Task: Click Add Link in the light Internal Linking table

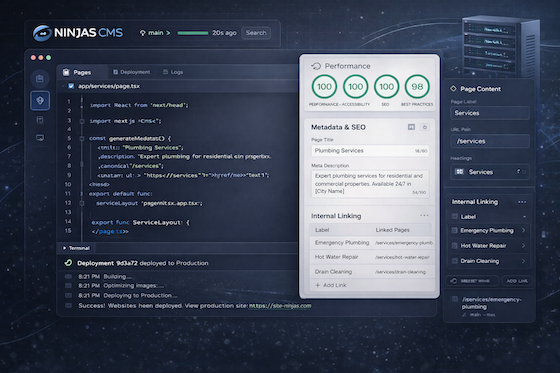Action: click(x=331, y=285)
